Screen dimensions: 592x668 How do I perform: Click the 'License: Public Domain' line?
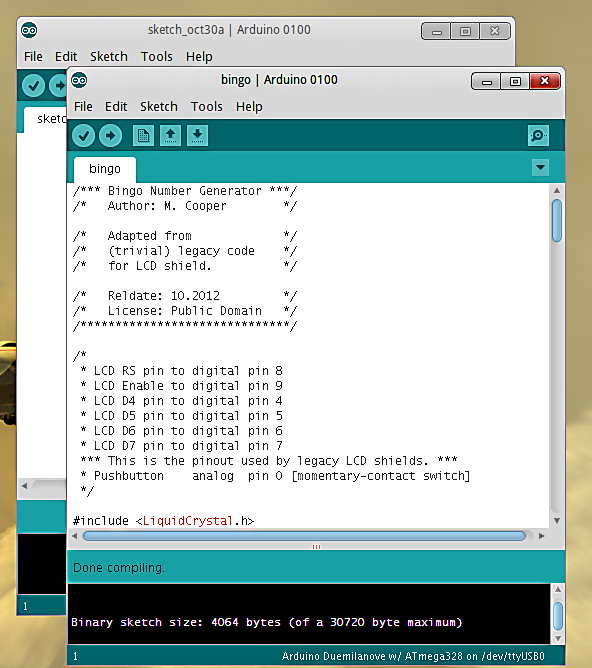185,311
